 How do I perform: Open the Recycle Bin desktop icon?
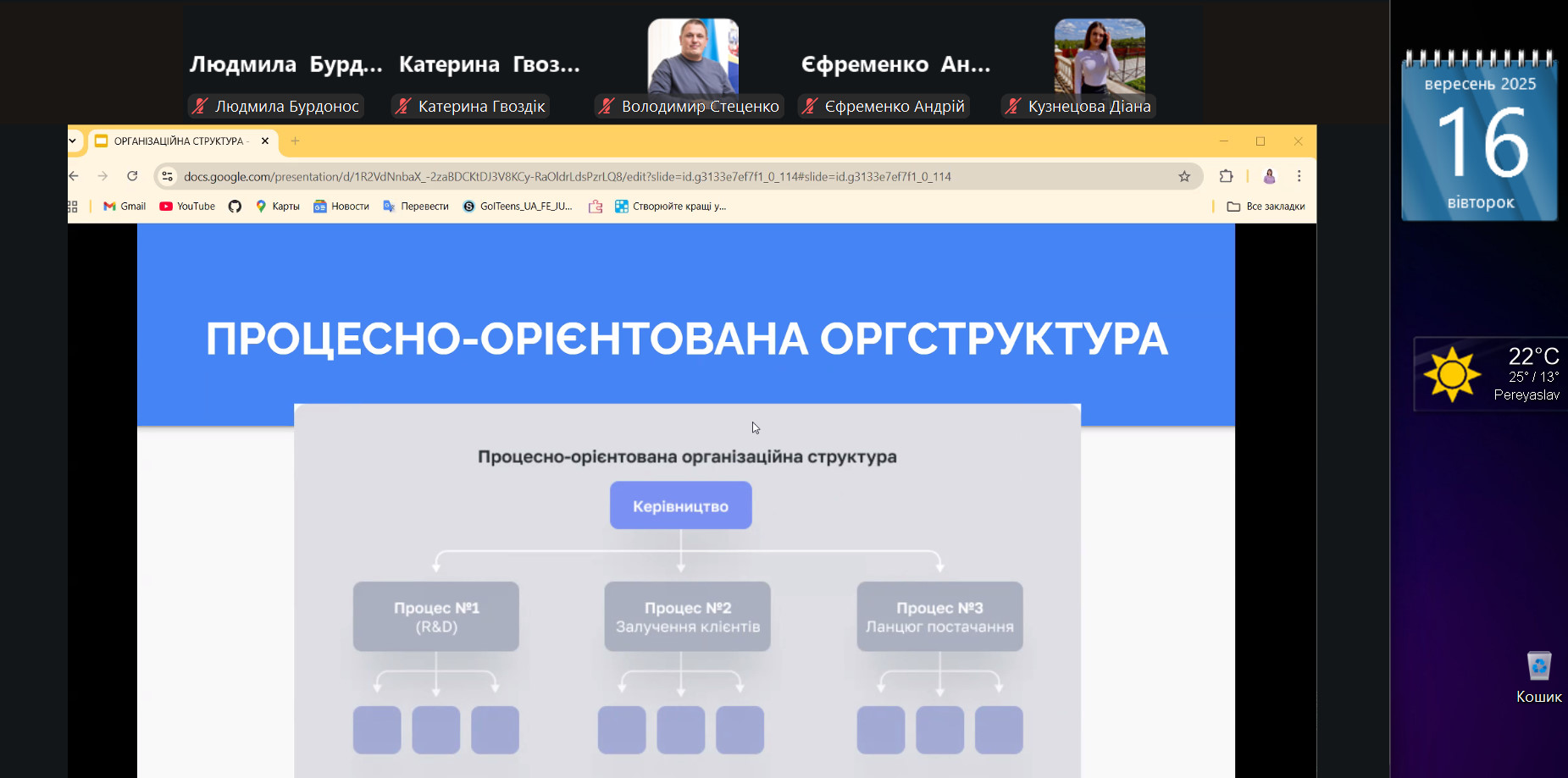click(1538, 669)
